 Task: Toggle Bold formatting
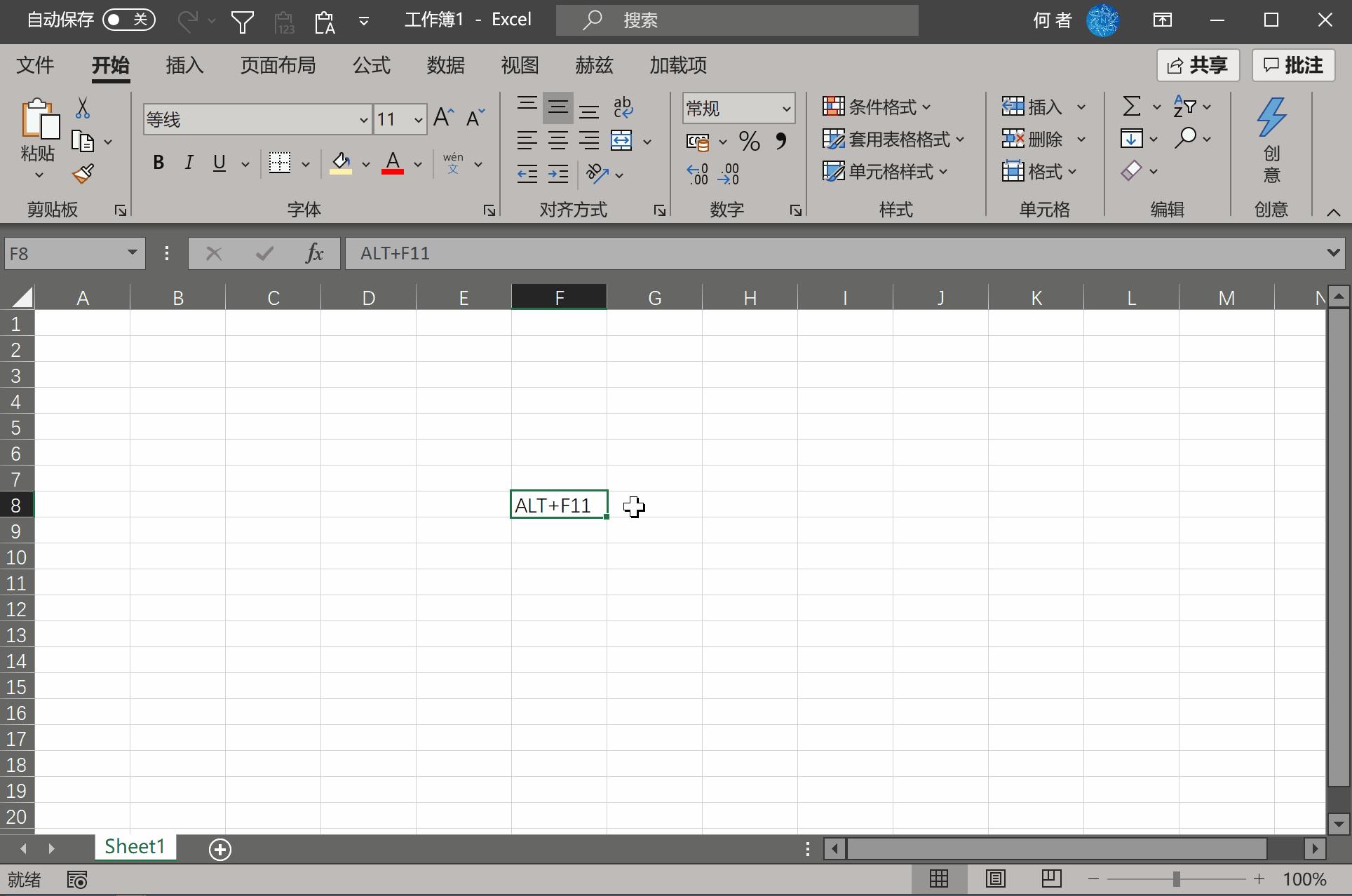[x=158, y=163]
